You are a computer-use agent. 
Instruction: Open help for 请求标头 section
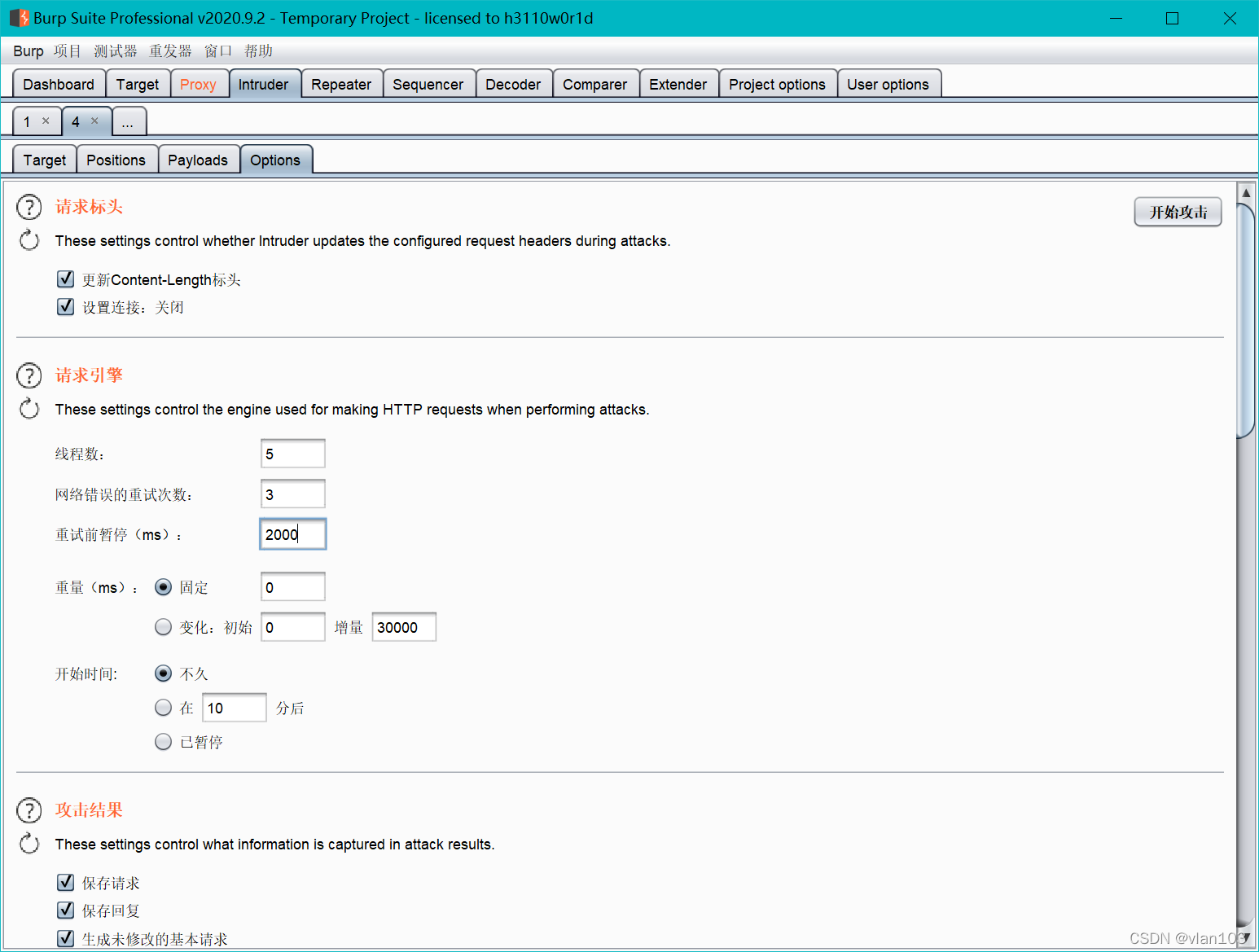[29, 207]
